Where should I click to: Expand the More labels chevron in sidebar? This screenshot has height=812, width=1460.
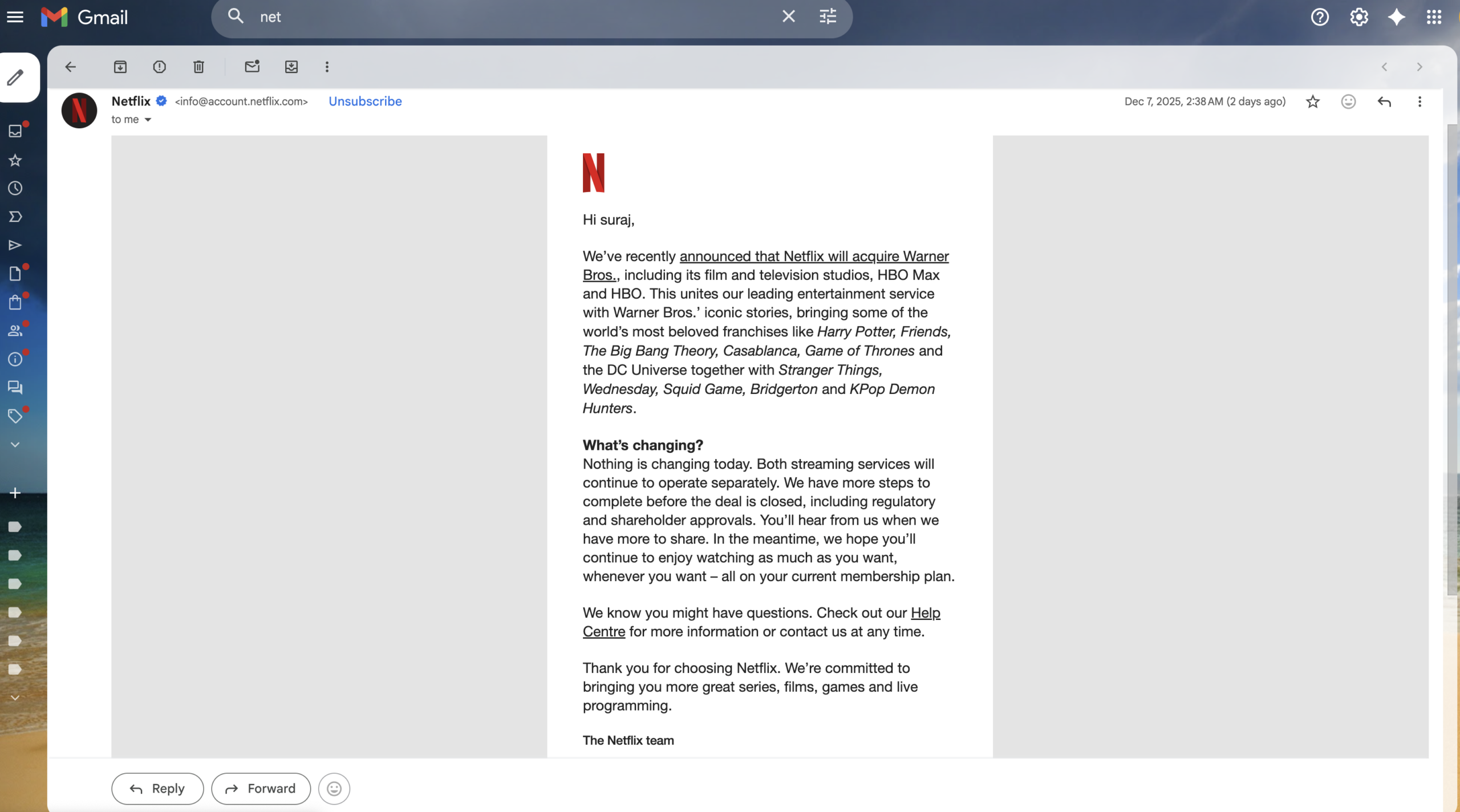coord(14,445)
